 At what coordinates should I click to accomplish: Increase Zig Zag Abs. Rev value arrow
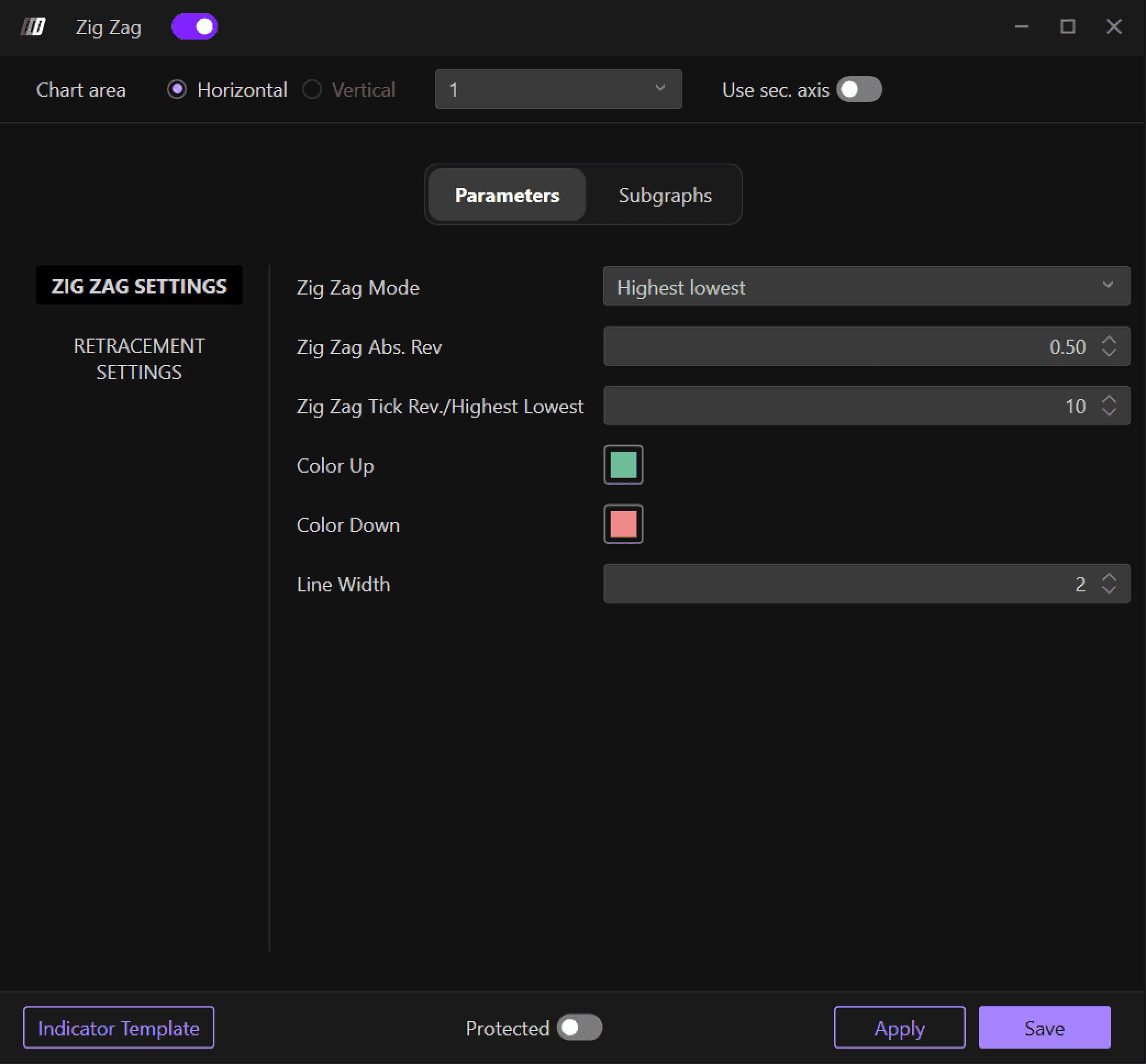click(1109, 340)
